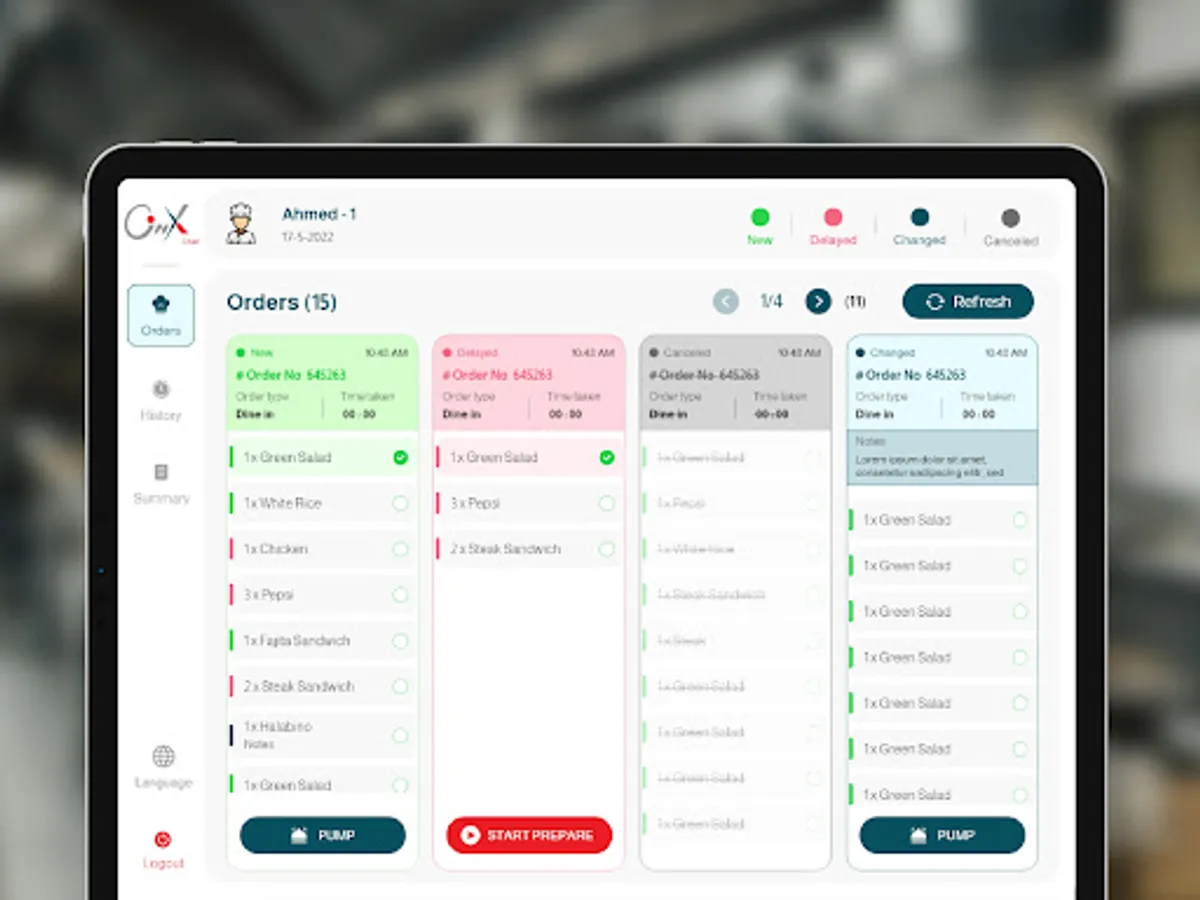Screen dimensions: 1200x900
Task: Click the Logout icon in the sidebar
Action: pos(162,841)
